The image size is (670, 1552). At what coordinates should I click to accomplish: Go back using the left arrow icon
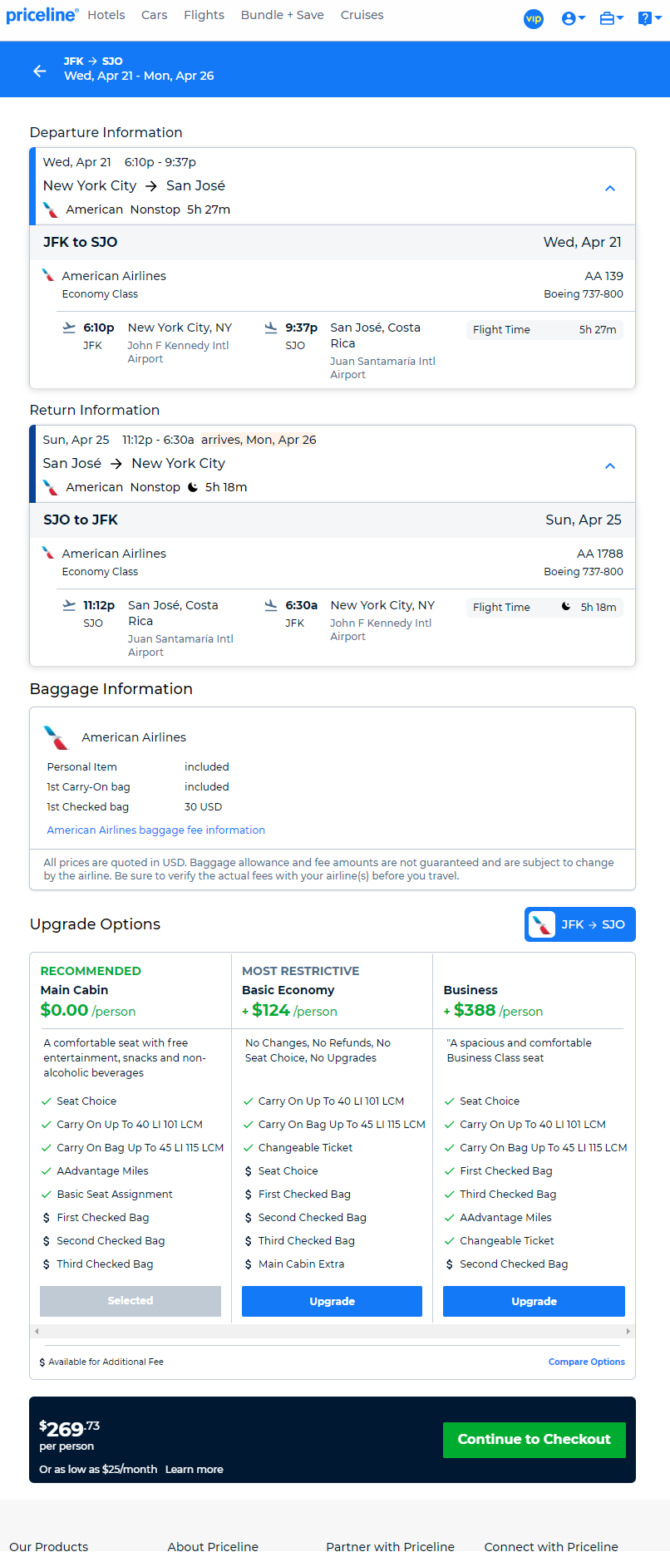(x=40, y=70)
